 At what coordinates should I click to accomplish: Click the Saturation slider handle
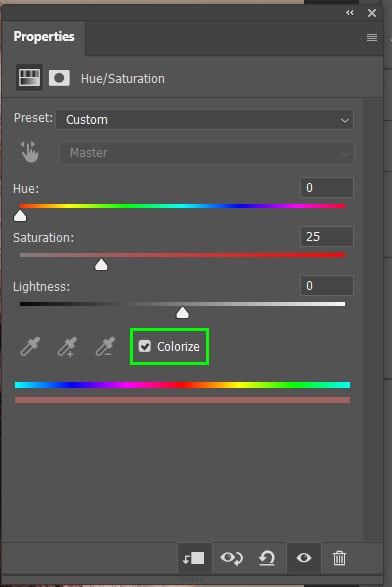[101, 265]
